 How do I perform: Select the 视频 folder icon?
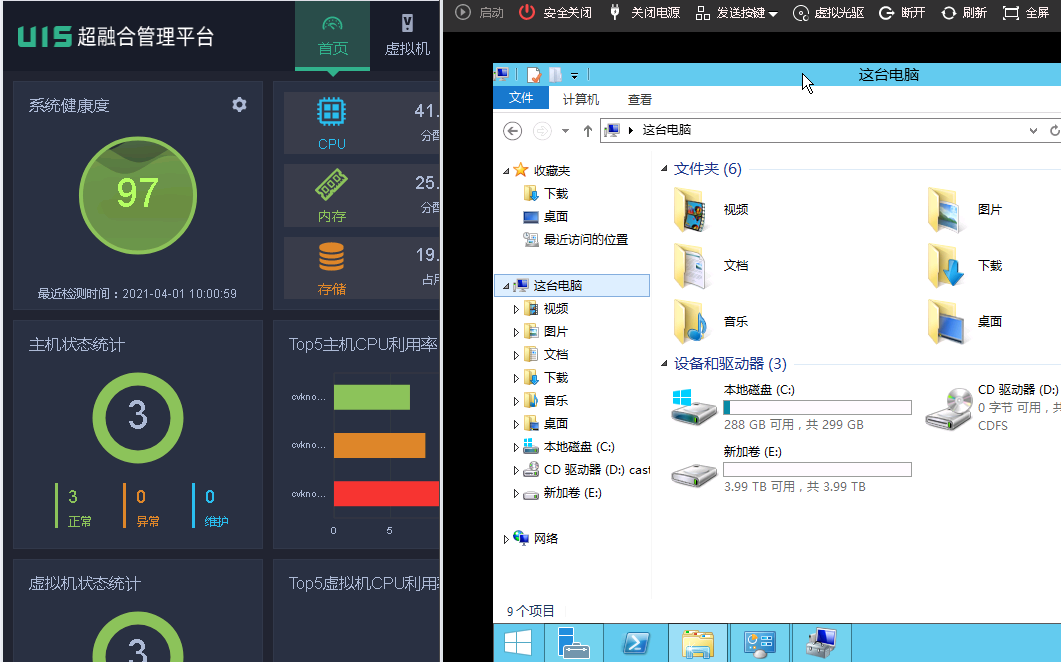click(691, 210)
